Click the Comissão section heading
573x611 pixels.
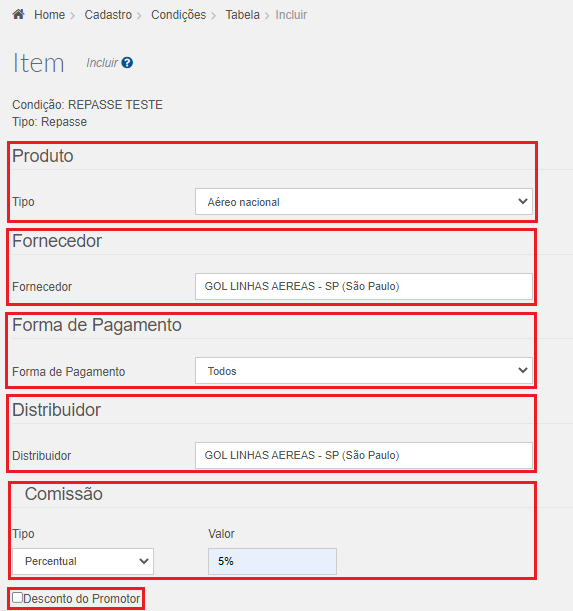coord(64,494)
